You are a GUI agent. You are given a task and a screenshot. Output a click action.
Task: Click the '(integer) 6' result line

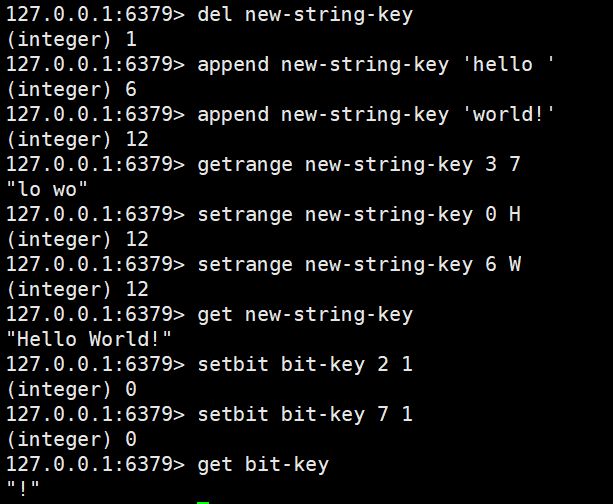click(x=72, y=90)
